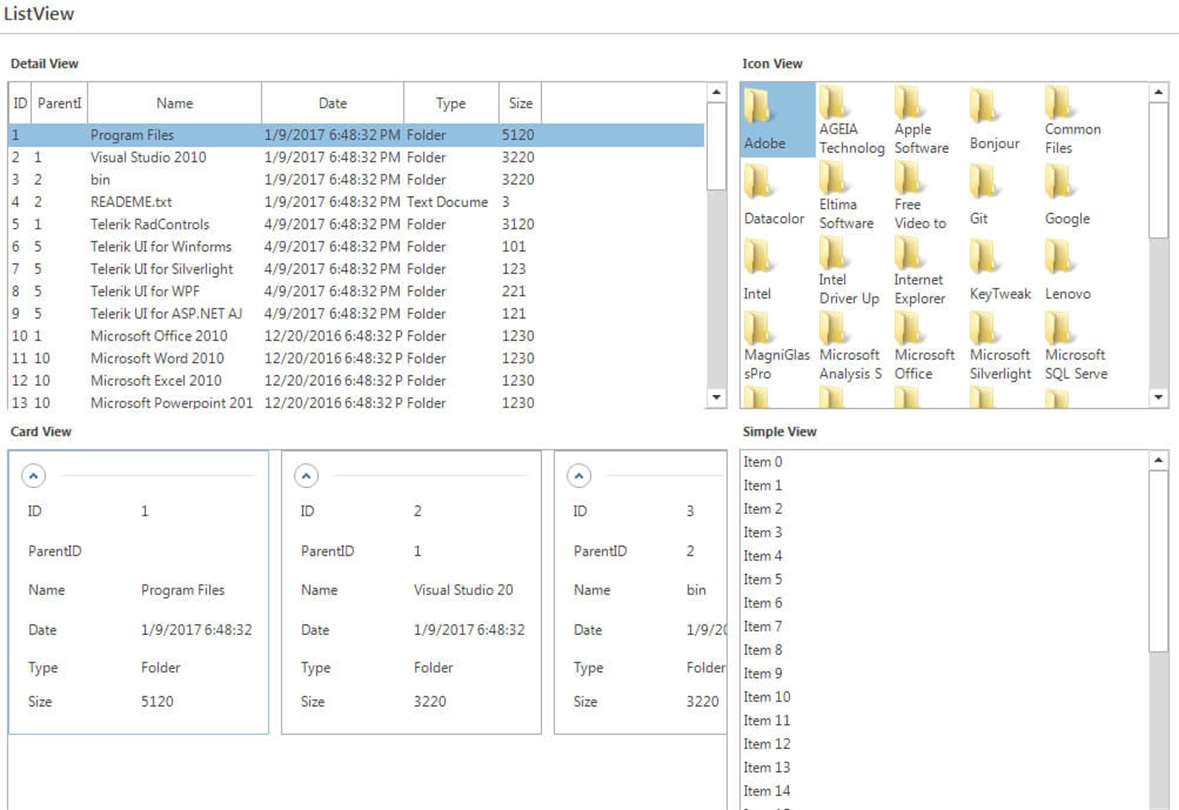
Task: Select the bin row in Detail View
Action: 356,180
